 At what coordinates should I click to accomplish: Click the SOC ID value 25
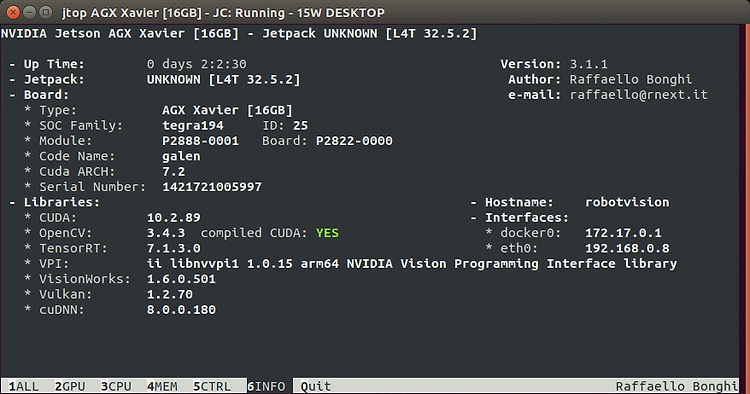[x=300, y=126]
